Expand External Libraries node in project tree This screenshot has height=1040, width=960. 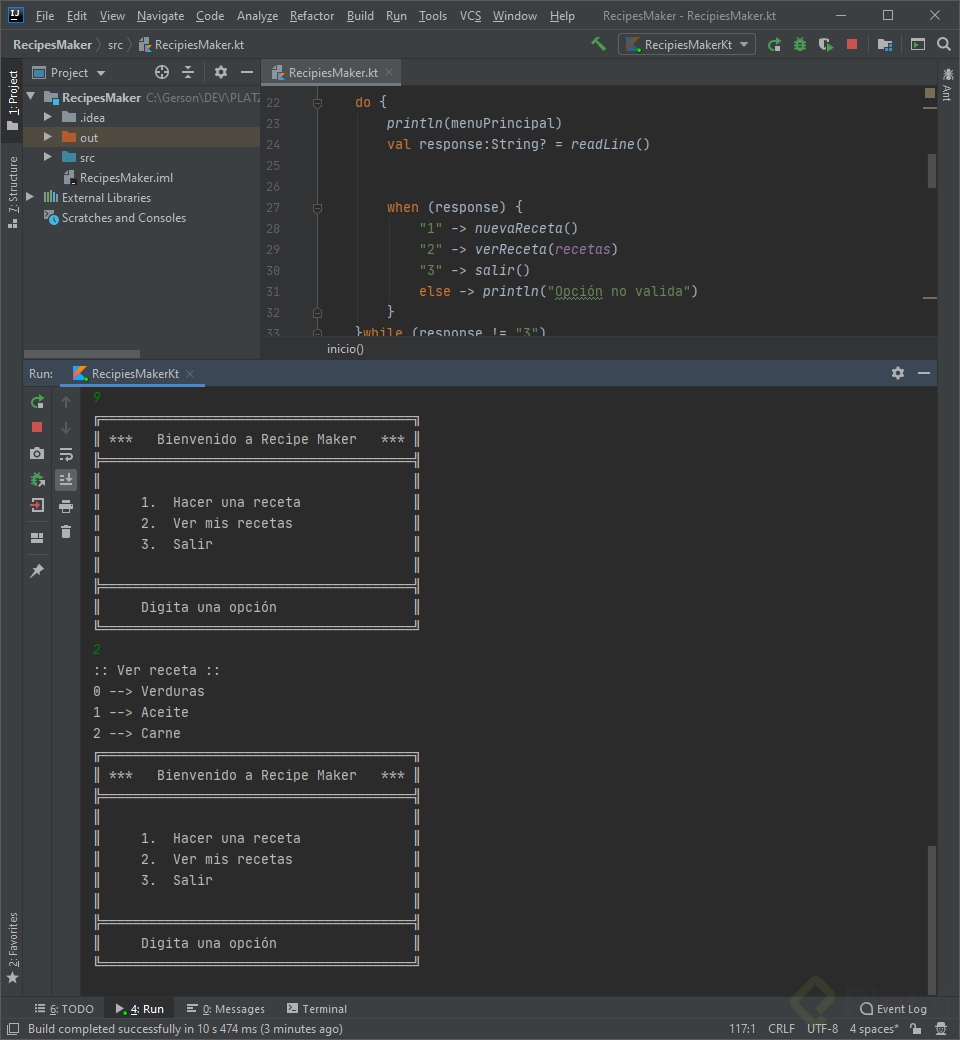tap(31, 197)
